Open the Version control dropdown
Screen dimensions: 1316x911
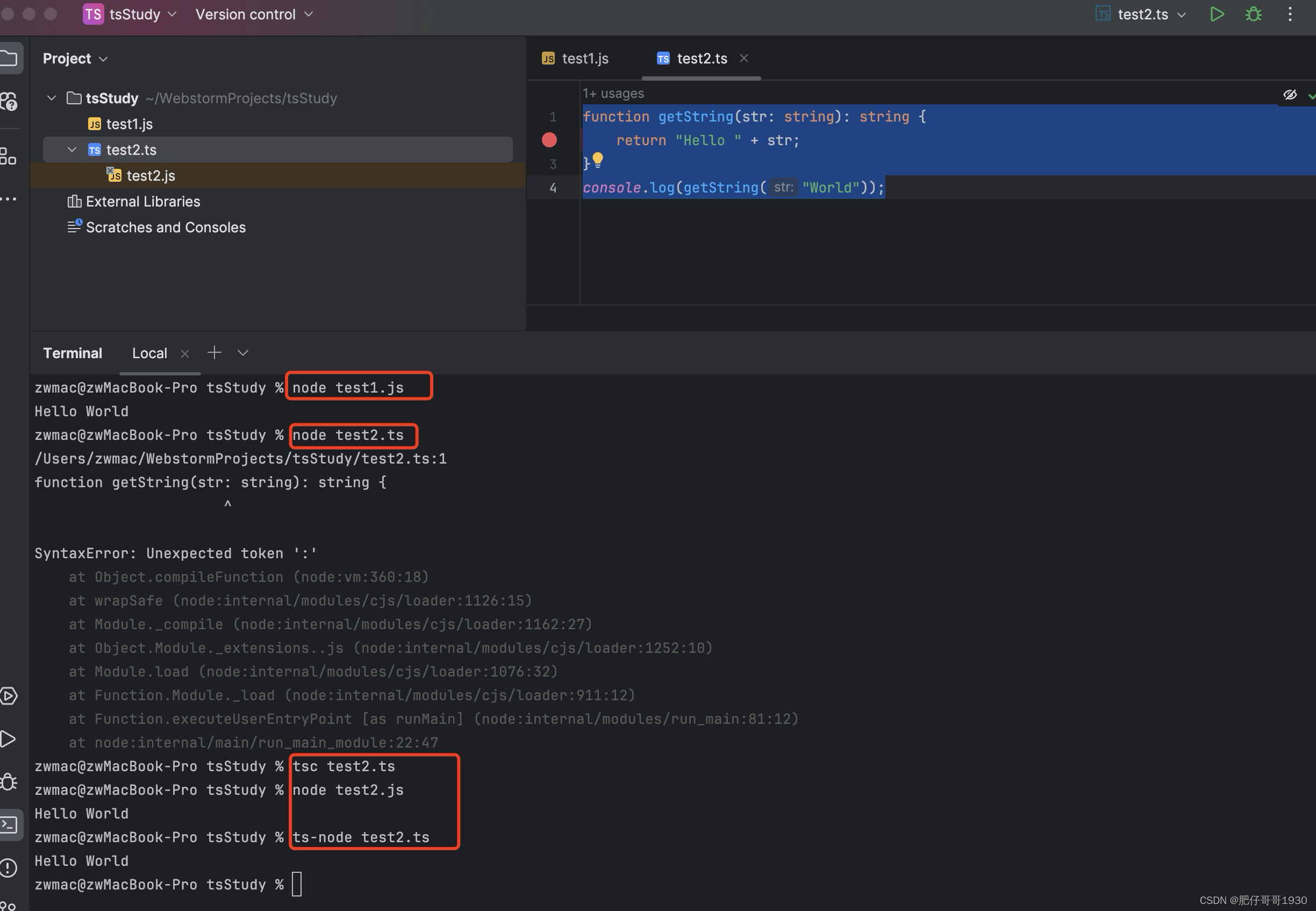pos(254,15)
